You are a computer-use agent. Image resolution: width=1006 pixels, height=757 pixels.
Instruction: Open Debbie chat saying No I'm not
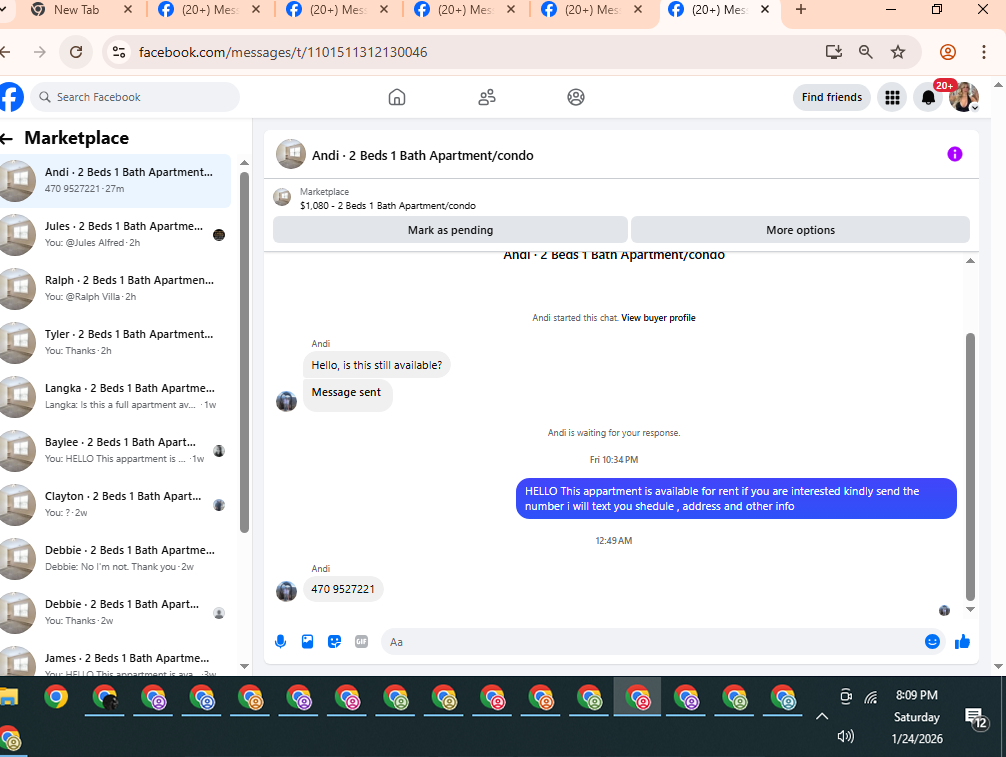tap(115, 557)
